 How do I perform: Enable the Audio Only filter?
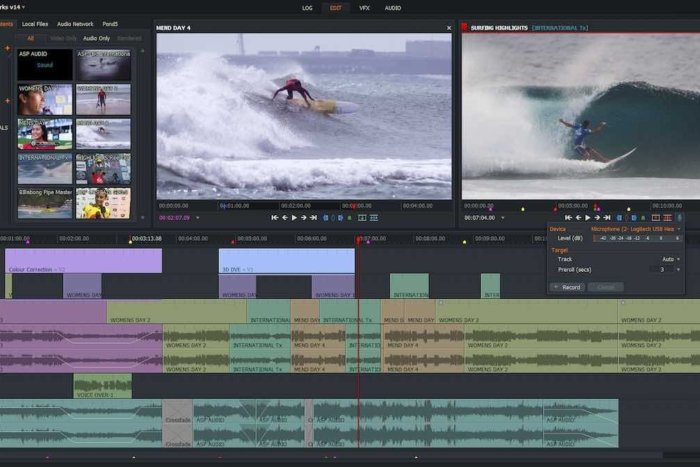pos(97,38)
